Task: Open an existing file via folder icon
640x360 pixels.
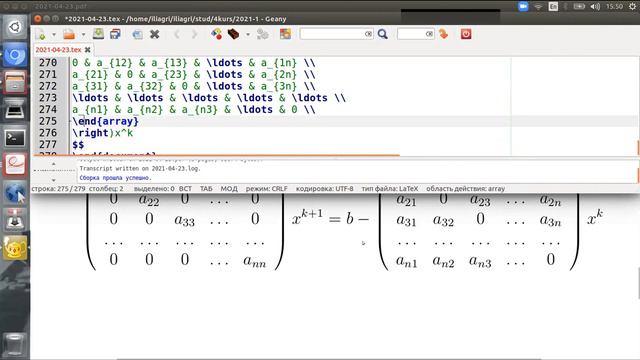Action: click(x=69, y=34)
